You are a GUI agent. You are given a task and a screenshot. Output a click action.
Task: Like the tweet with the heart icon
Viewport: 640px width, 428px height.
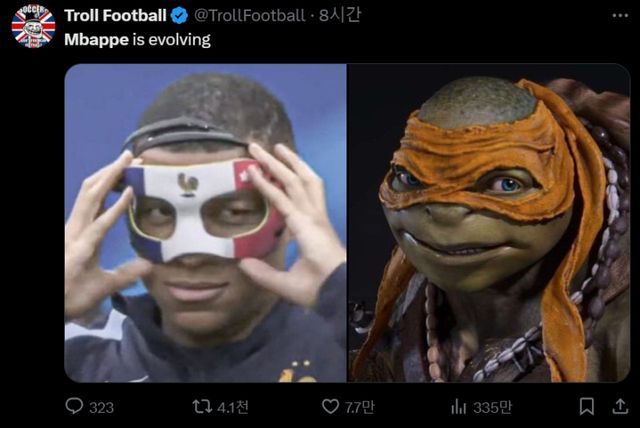point(331,407)
